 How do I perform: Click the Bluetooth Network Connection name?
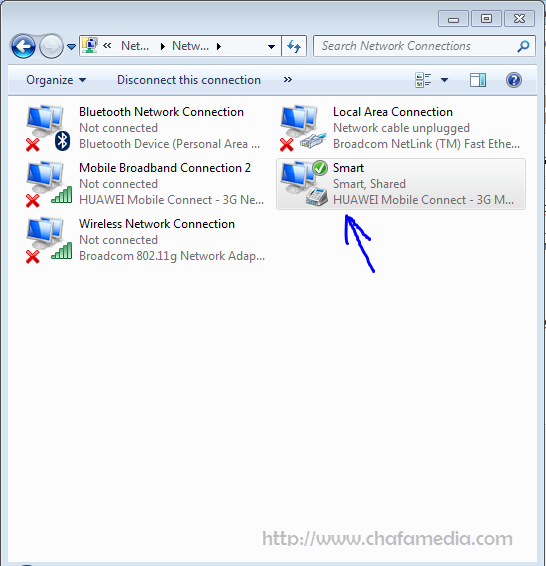point(161,112)
